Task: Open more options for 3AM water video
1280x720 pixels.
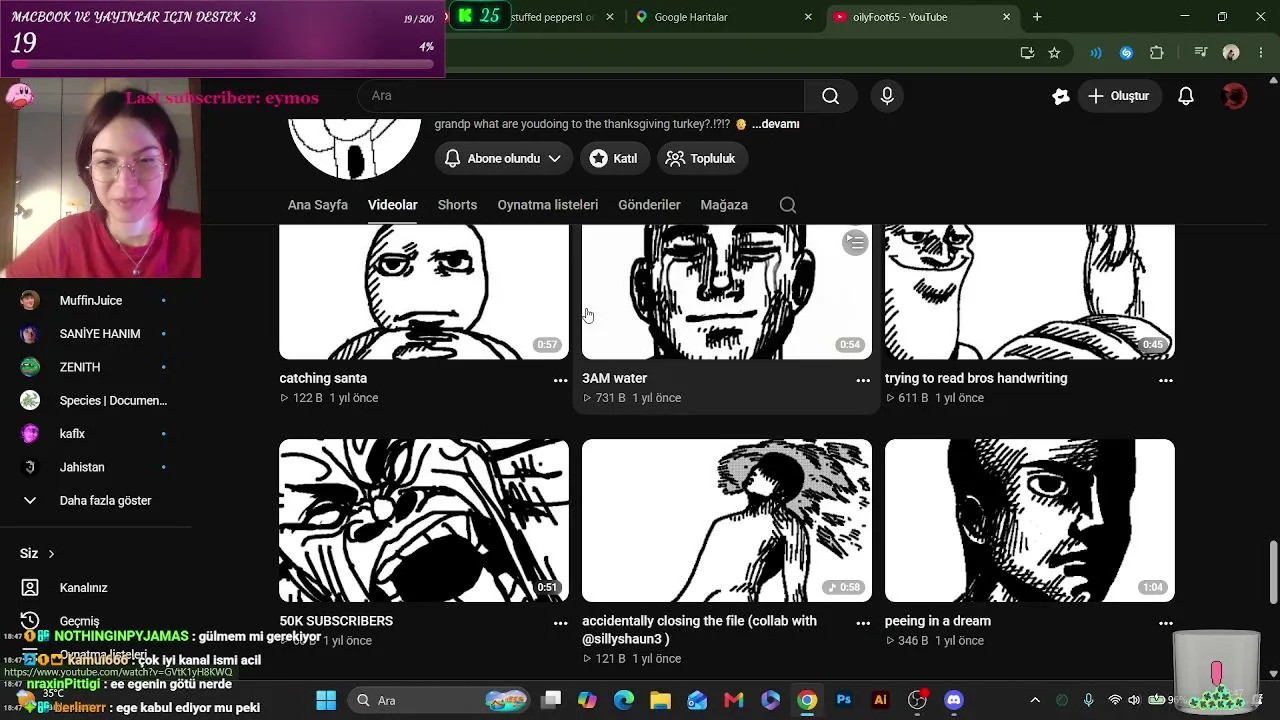Action: point(863,380)
